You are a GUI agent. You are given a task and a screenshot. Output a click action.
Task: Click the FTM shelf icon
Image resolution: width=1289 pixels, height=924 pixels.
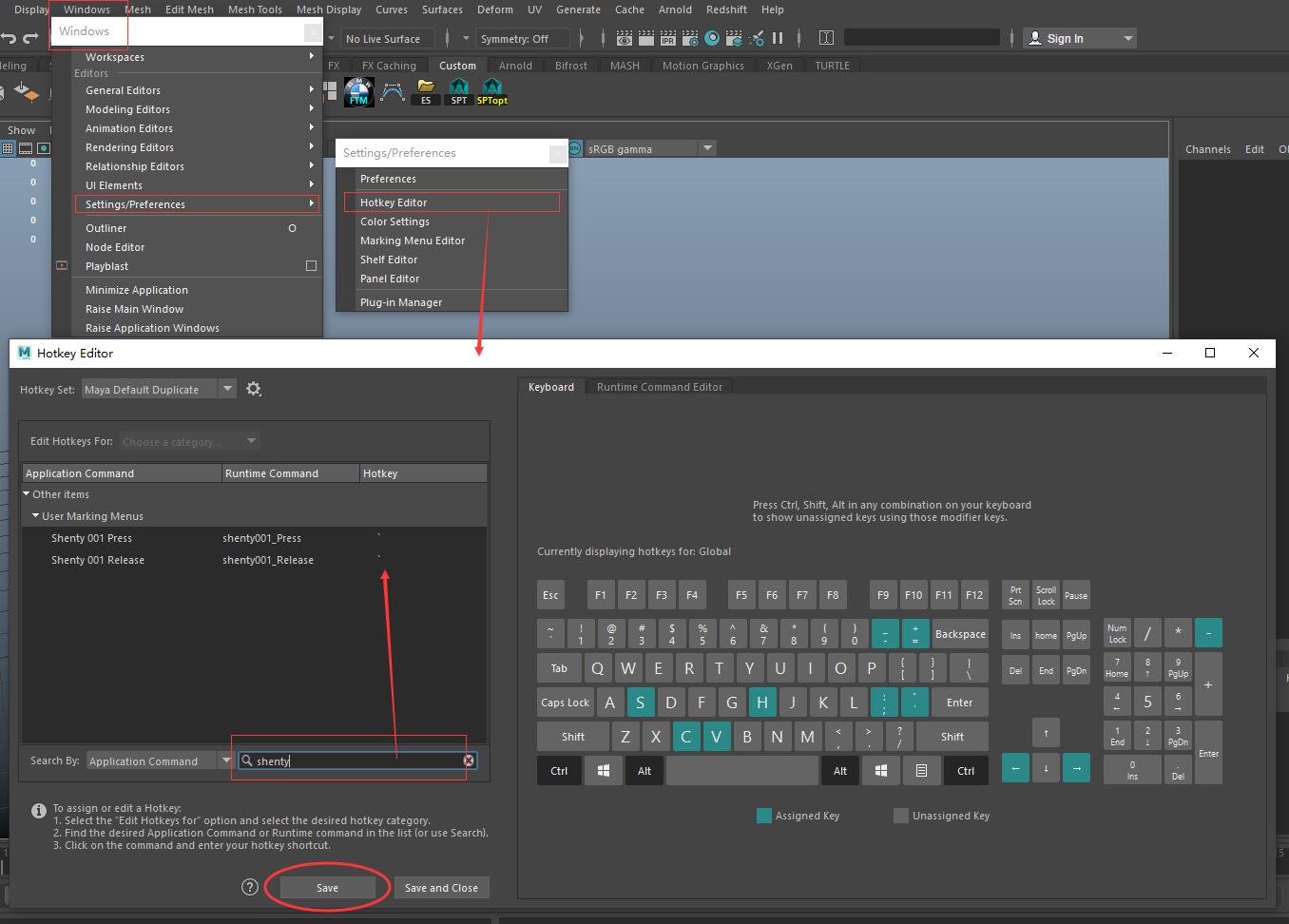coord(358,91)
